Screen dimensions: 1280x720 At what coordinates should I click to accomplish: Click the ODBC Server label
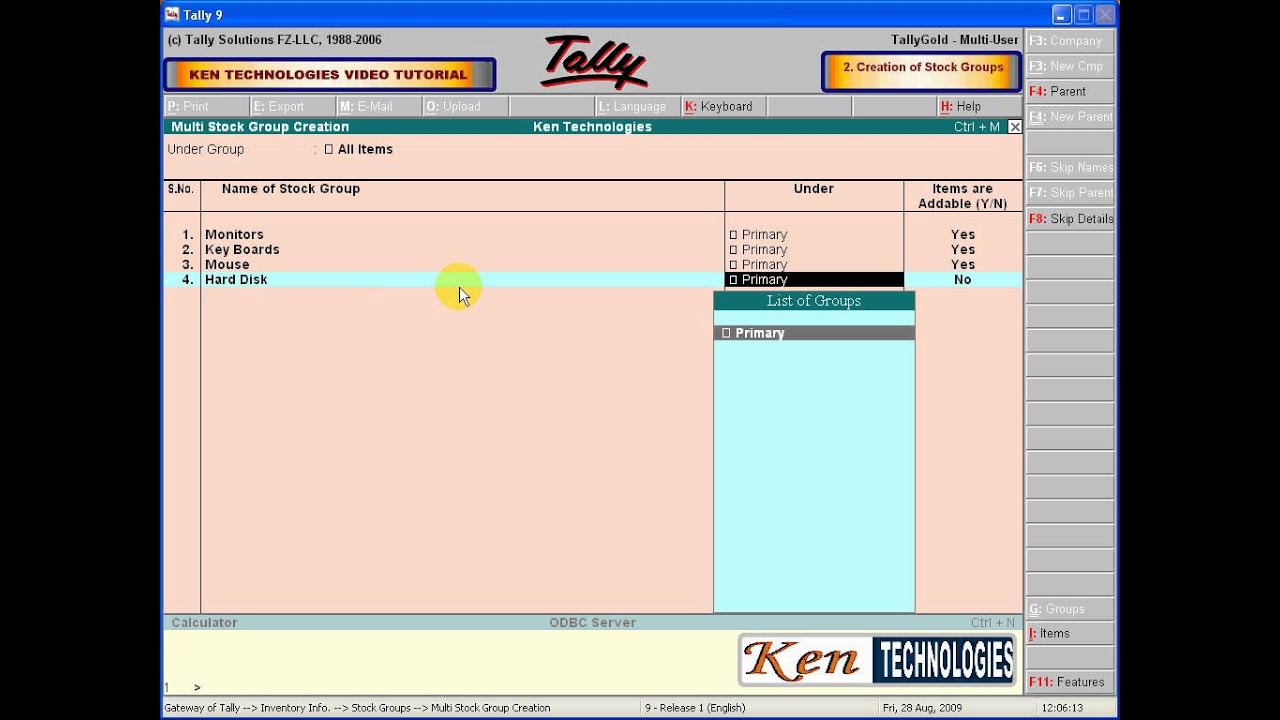click(x=592, y=623)
